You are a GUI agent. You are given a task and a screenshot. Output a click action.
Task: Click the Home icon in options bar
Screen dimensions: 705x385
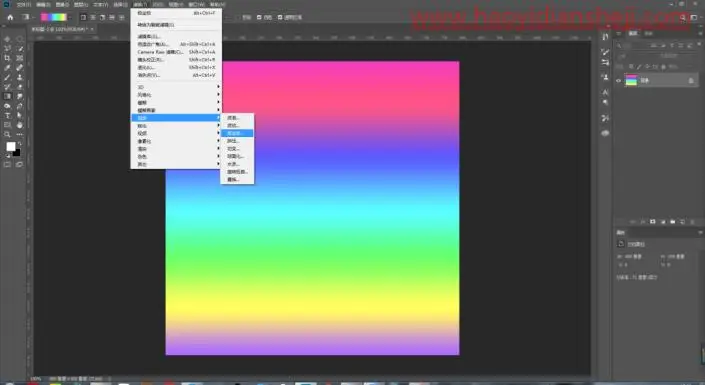pos(10,17)
